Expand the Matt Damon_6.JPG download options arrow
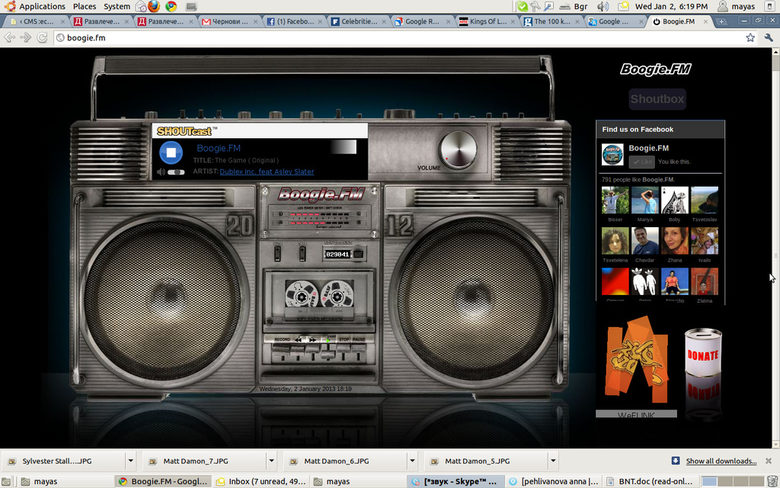The image size is (780, 488). tap(412, 461)
